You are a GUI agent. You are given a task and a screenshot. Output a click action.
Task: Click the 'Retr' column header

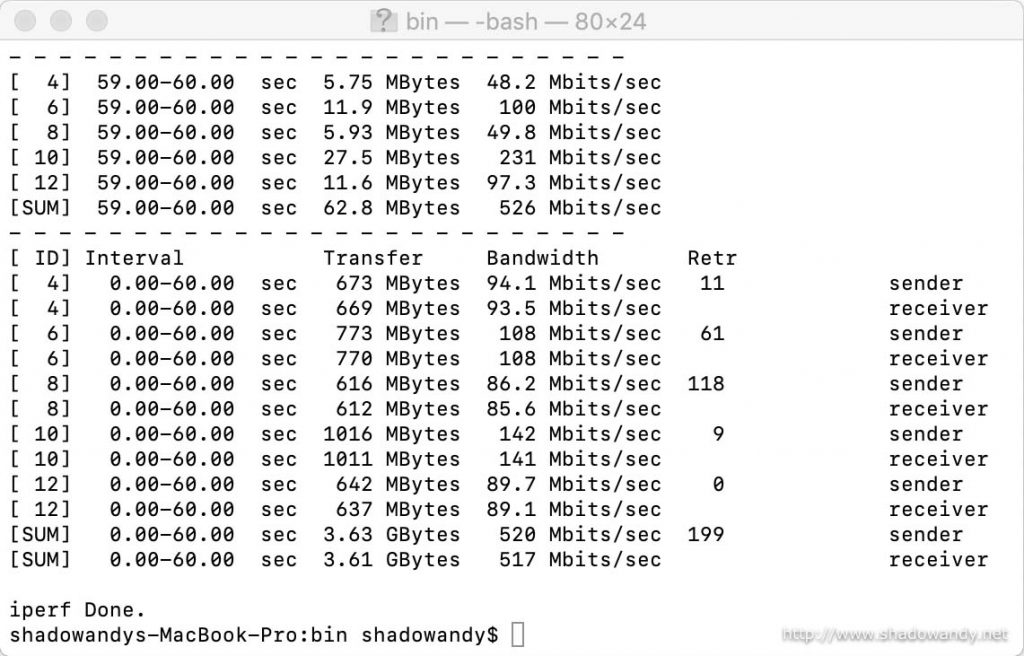(712, 258)
